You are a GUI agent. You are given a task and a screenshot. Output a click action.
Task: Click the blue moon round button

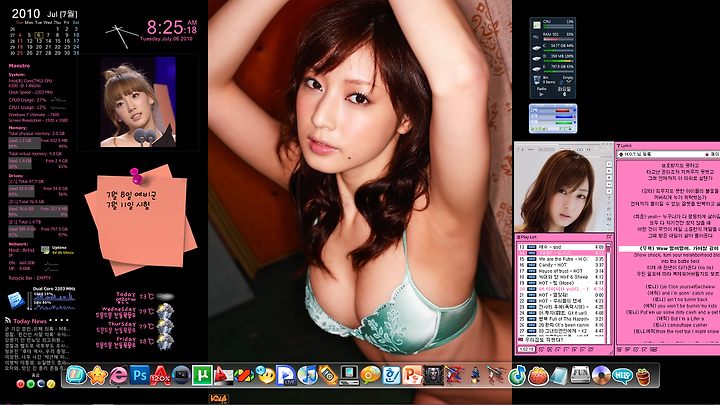(41, 384)
